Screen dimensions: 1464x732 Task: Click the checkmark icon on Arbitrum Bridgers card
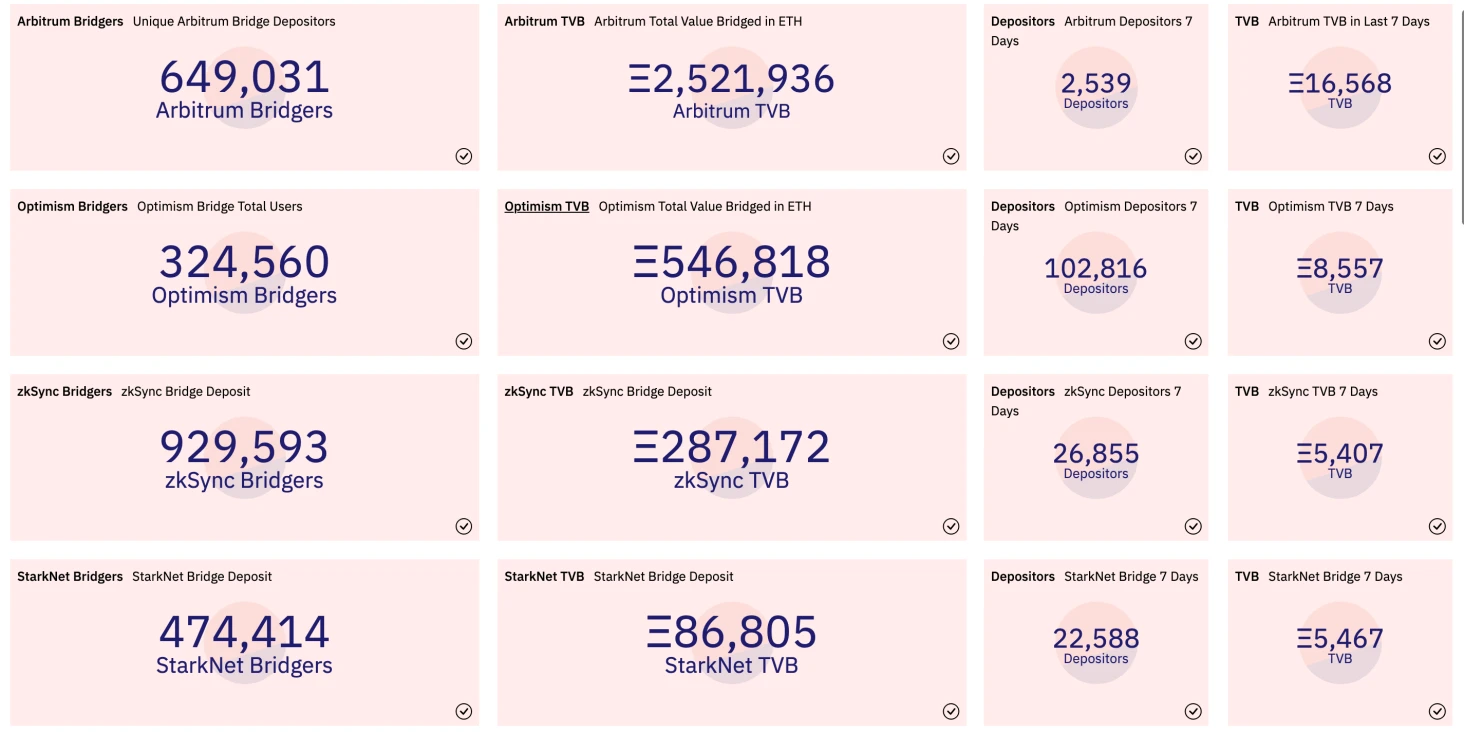pos(464,156)
